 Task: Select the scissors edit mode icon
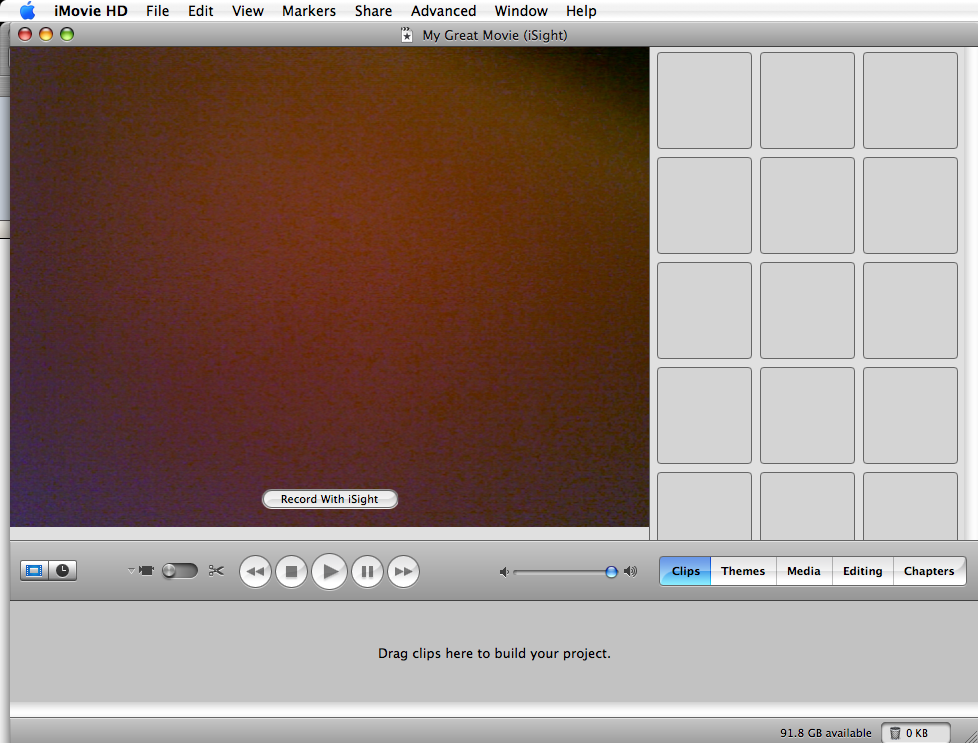[216, 571]
